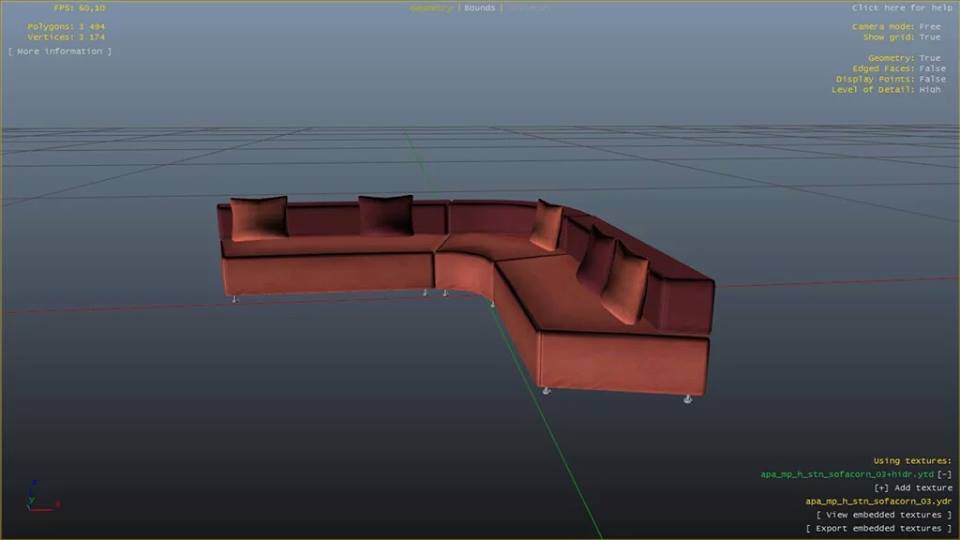Select the apa_mp_h_stn_sofacorn_03+hidr.ytd texture file
Viewport: 960px width, 540px height.
(x=846, y=474)
